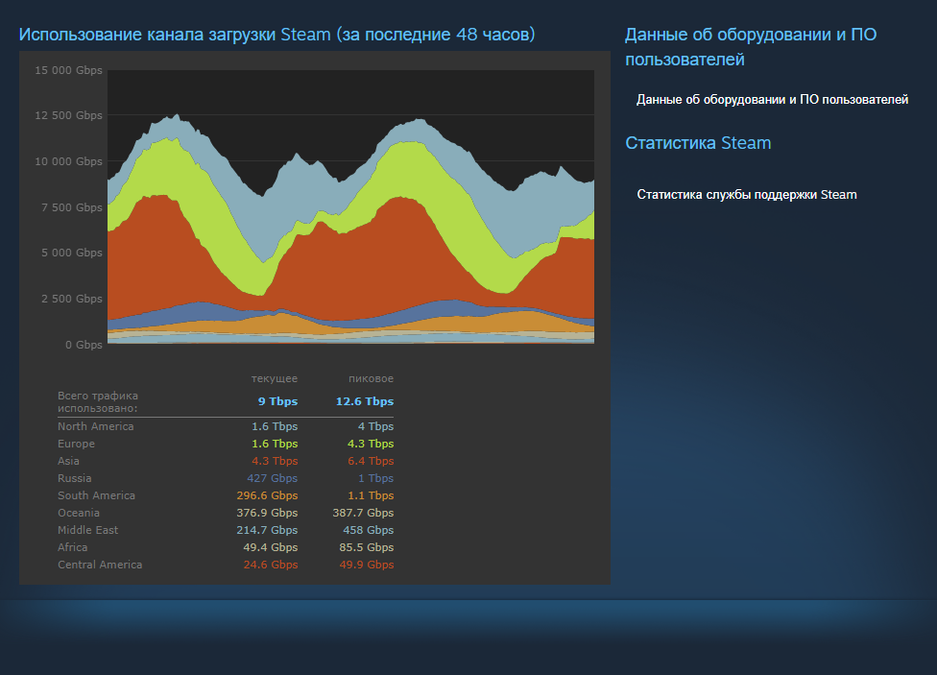Click Oceania's current value '376.9 Gbps'
Screen dimensions: 937x675
coord(267,513)
